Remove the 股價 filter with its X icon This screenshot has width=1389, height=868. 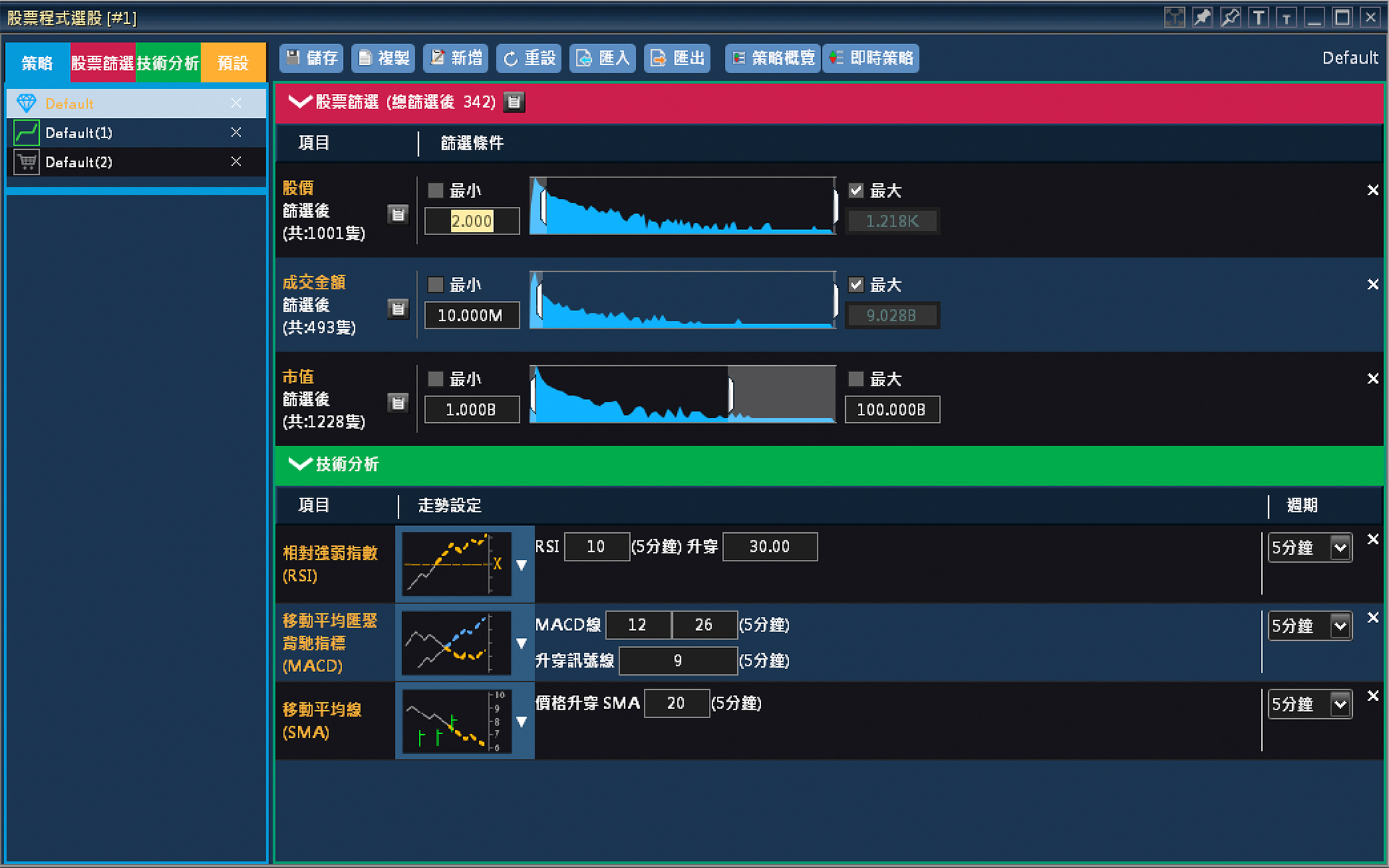click(x=1372, y=190)
